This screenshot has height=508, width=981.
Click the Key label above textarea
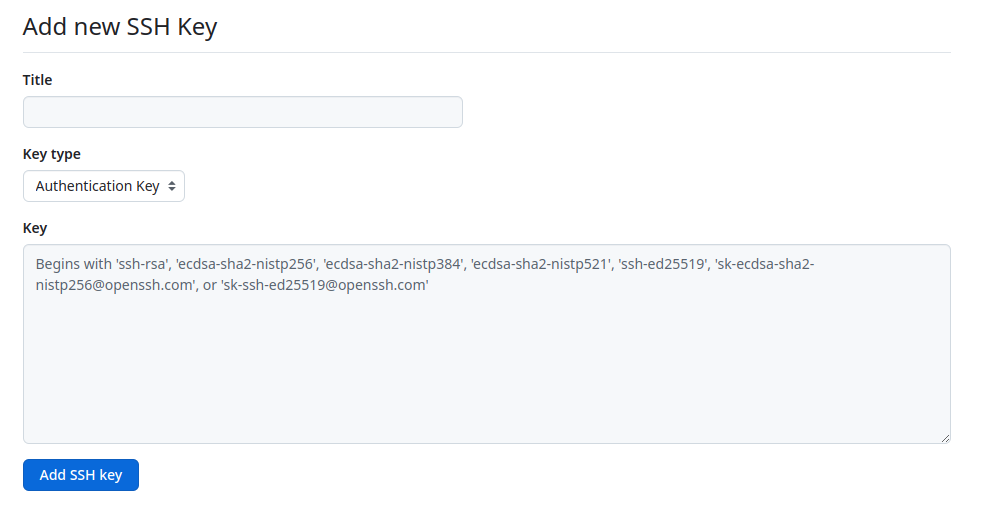point(35,228)
